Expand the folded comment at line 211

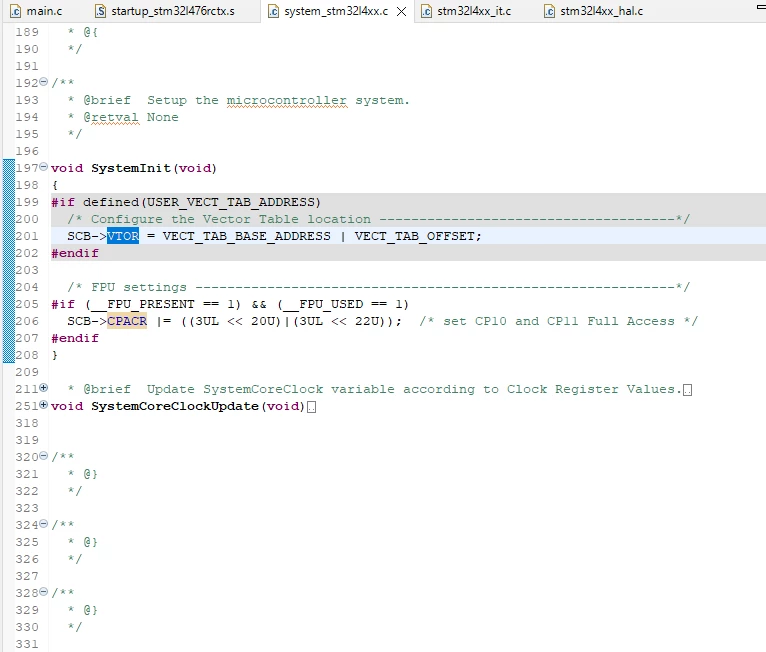(43, 388)
